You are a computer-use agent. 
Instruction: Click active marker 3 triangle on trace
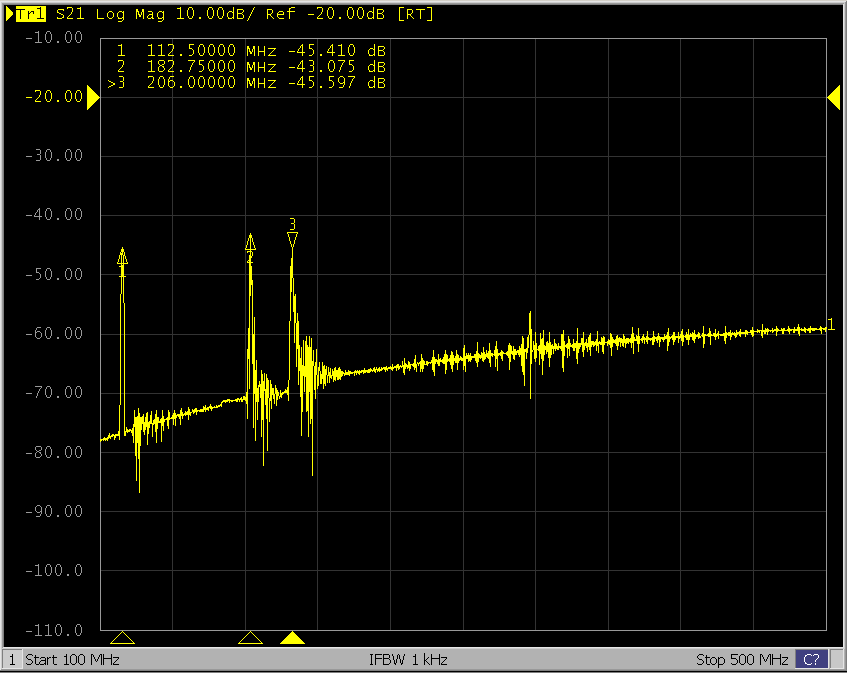tap(292, 240)
